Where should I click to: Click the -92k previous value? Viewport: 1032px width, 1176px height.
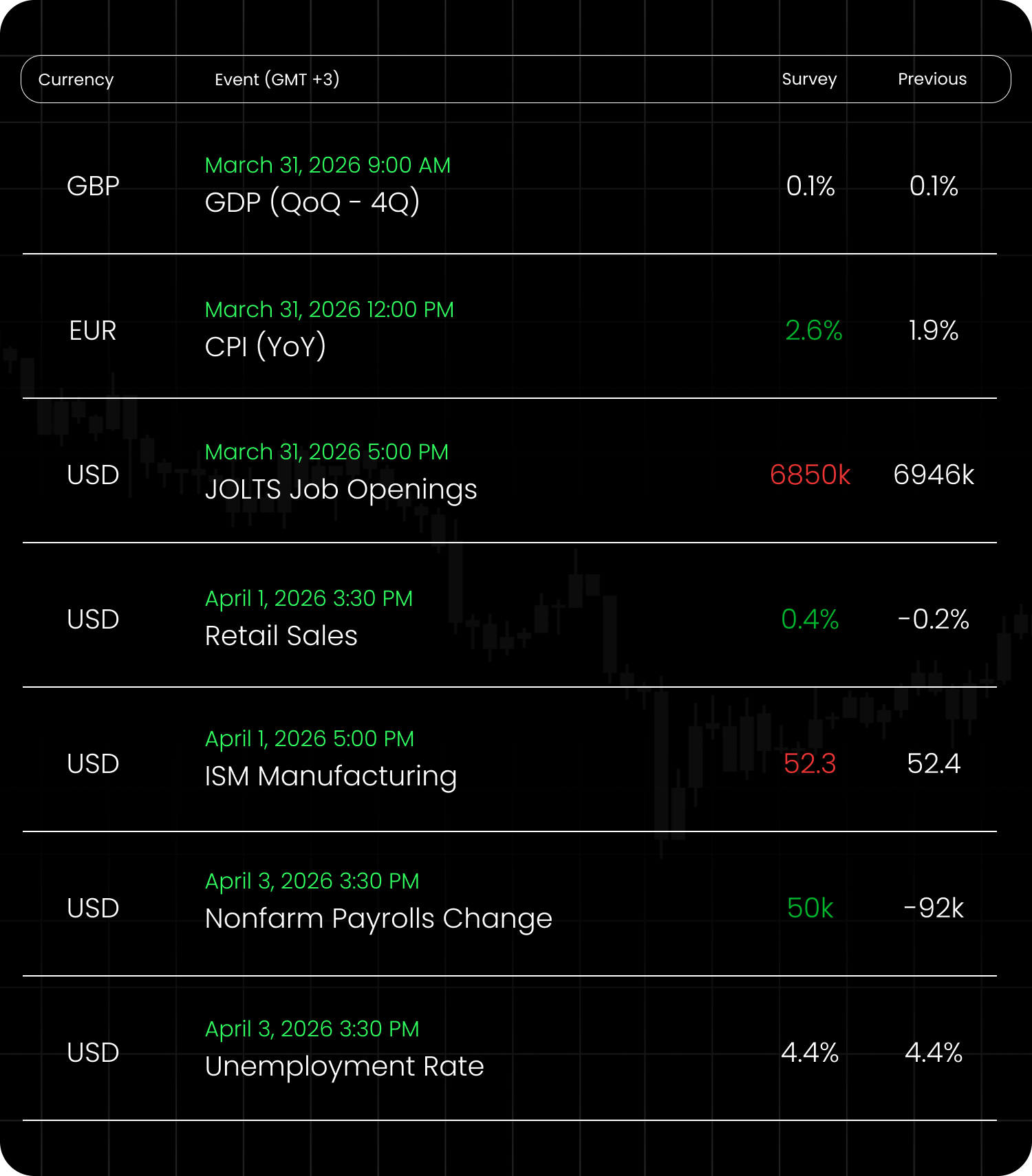coord(934,908)
